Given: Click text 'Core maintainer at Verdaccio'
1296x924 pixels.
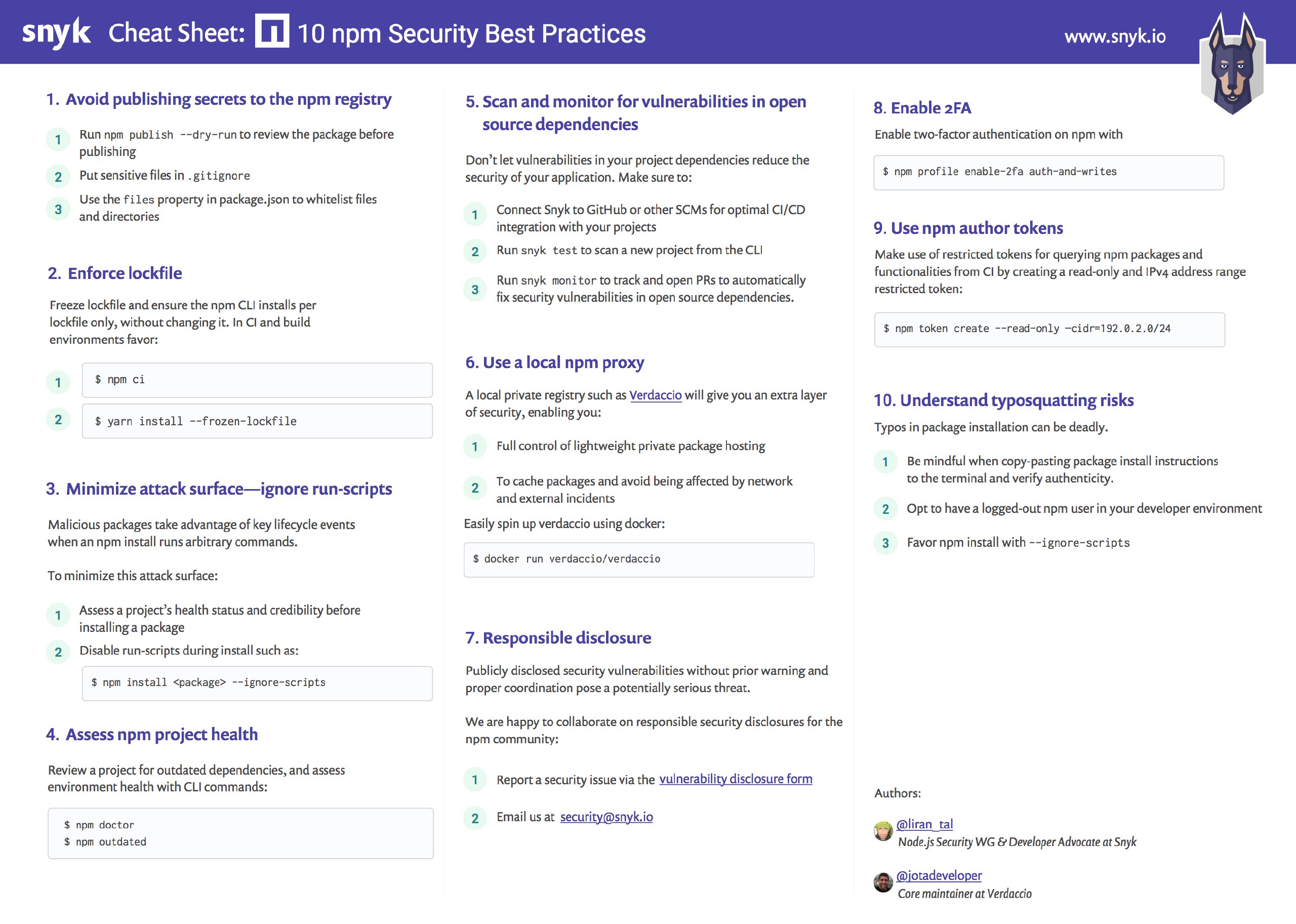Looking at the screenshot, I should click(x=964, y=894).
